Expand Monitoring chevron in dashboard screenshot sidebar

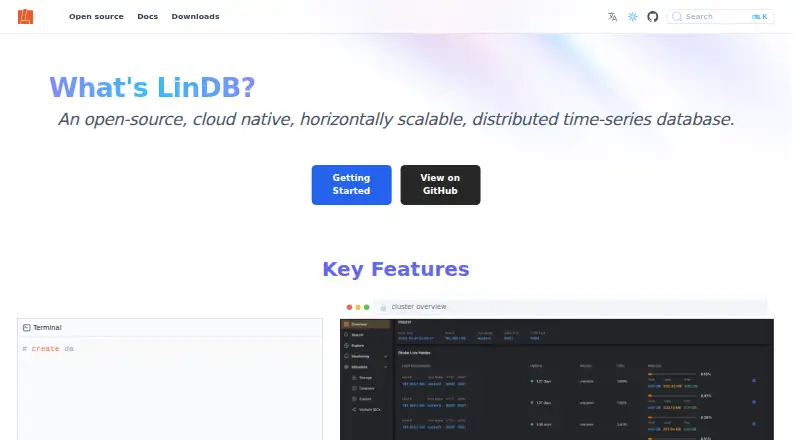click(386, 356)
